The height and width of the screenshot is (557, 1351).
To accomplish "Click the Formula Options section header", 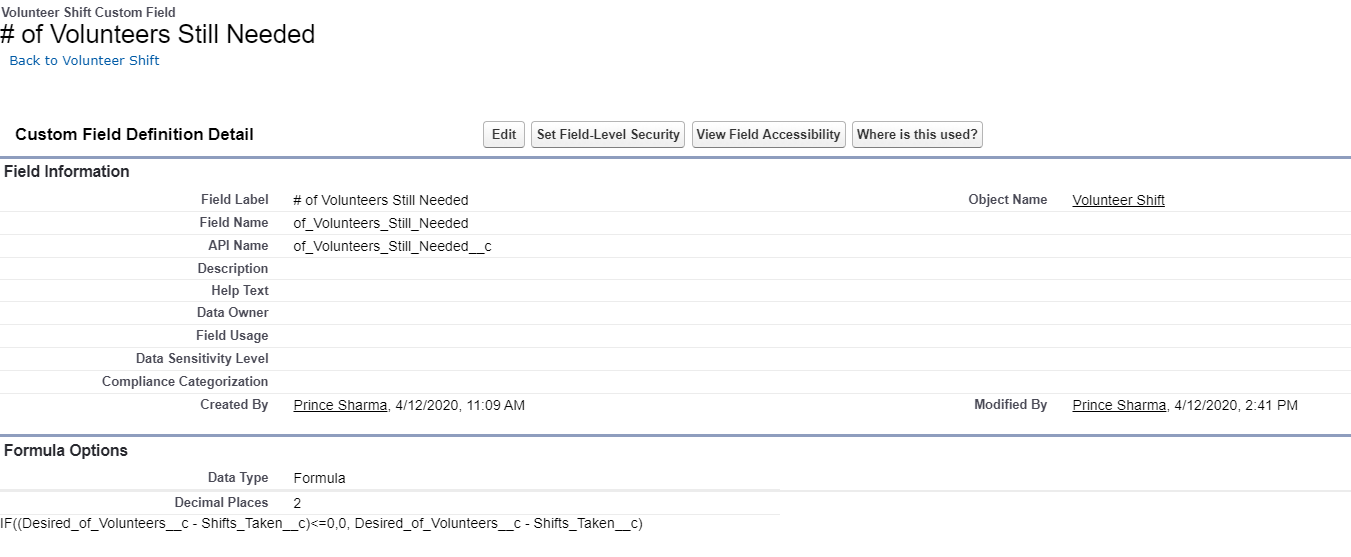I will tap(66, 451).
